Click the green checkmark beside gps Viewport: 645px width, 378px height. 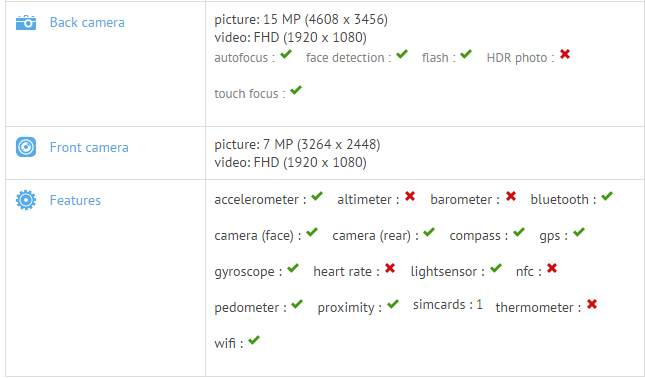click(579, 232)
